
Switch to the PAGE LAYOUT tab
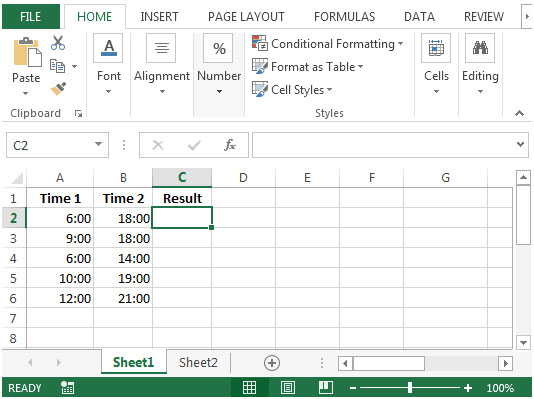(x=246, y=16)
